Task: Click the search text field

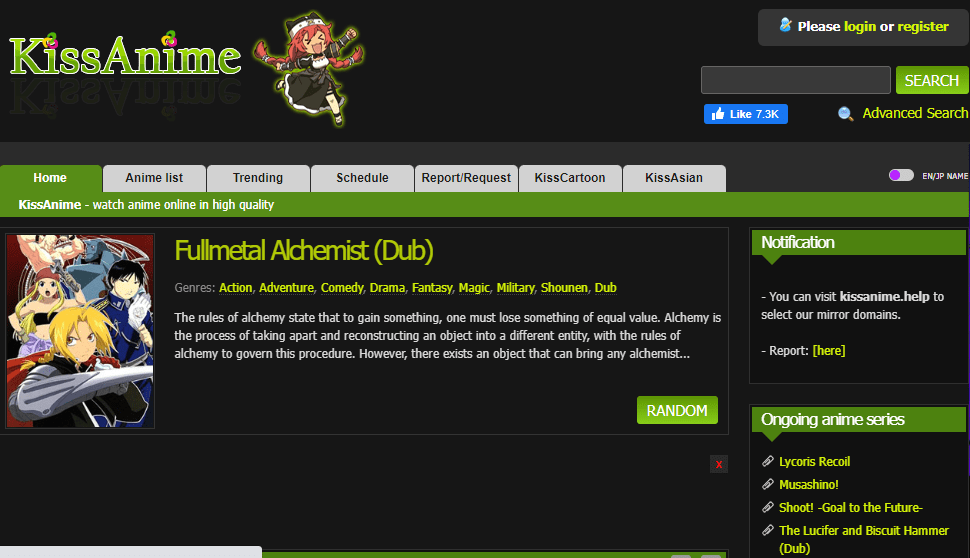Action: [796, 80]
